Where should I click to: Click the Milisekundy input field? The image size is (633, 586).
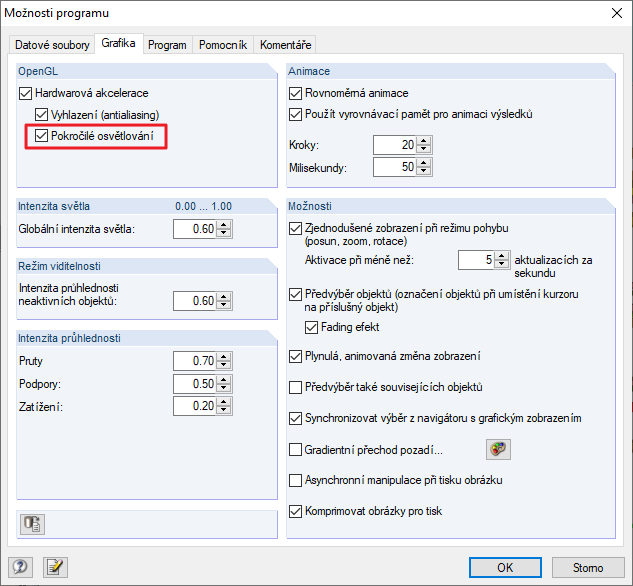point(395,167)
